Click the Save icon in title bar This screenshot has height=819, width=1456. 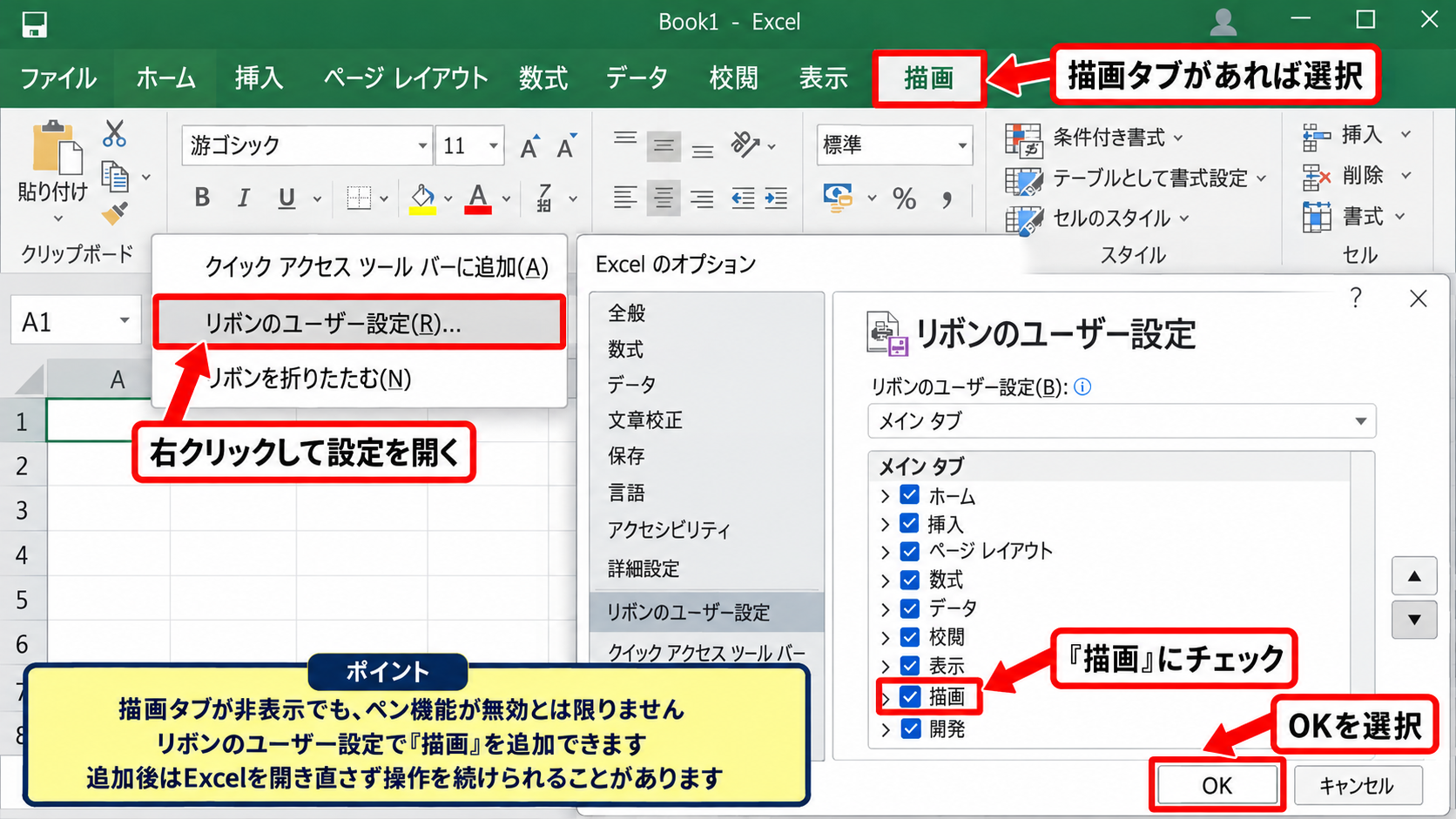[x=35, y=24]
